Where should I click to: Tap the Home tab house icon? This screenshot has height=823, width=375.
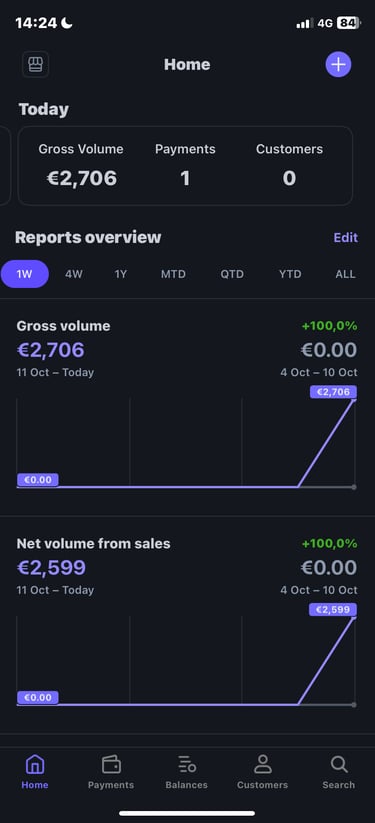tap(35, 764)
